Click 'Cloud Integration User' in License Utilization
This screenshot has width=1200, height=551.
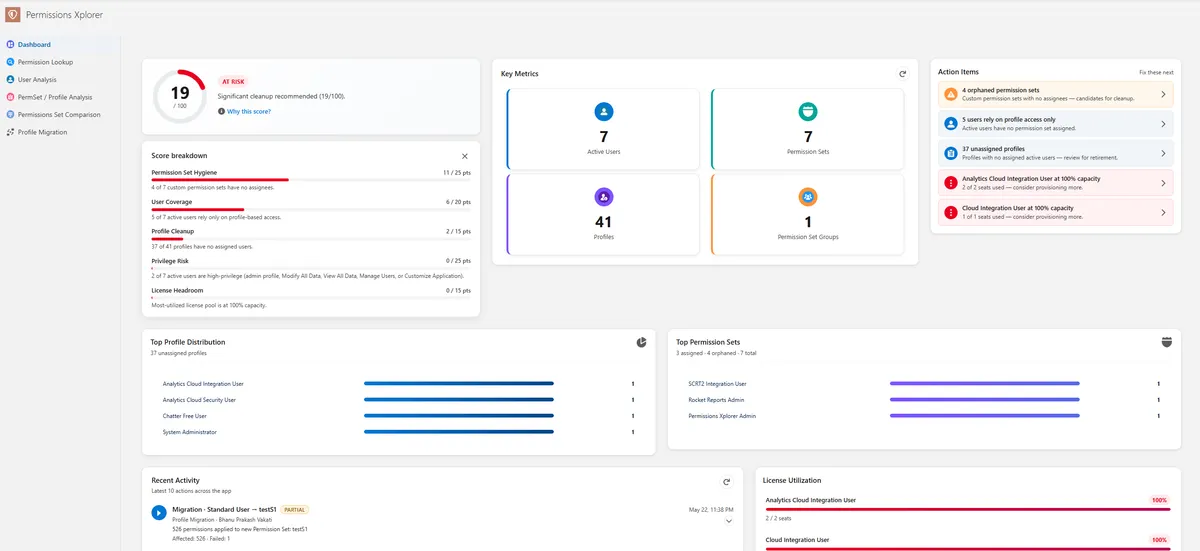(797, 540)
